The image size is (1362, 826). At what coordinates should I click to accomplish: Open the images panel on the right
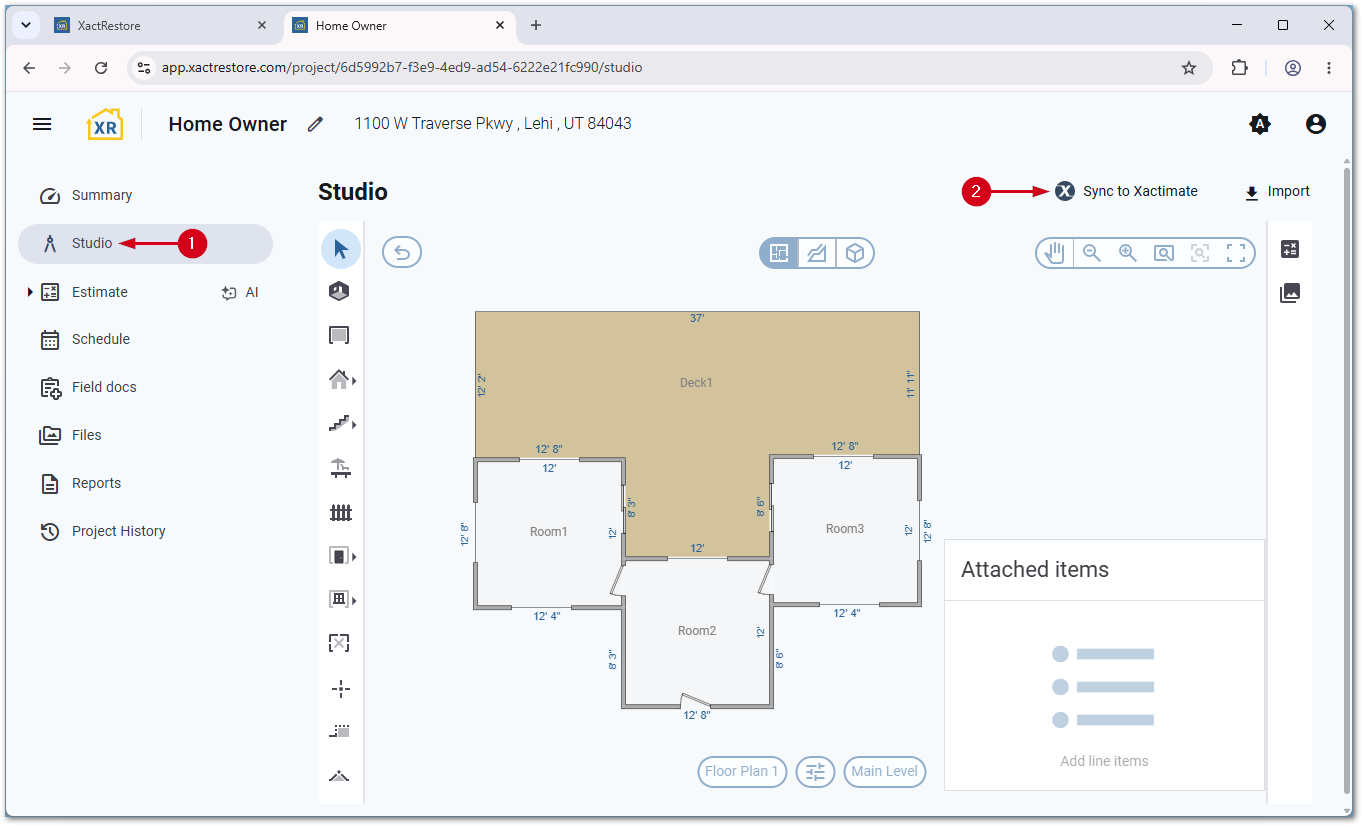[x=1290, y=293]
